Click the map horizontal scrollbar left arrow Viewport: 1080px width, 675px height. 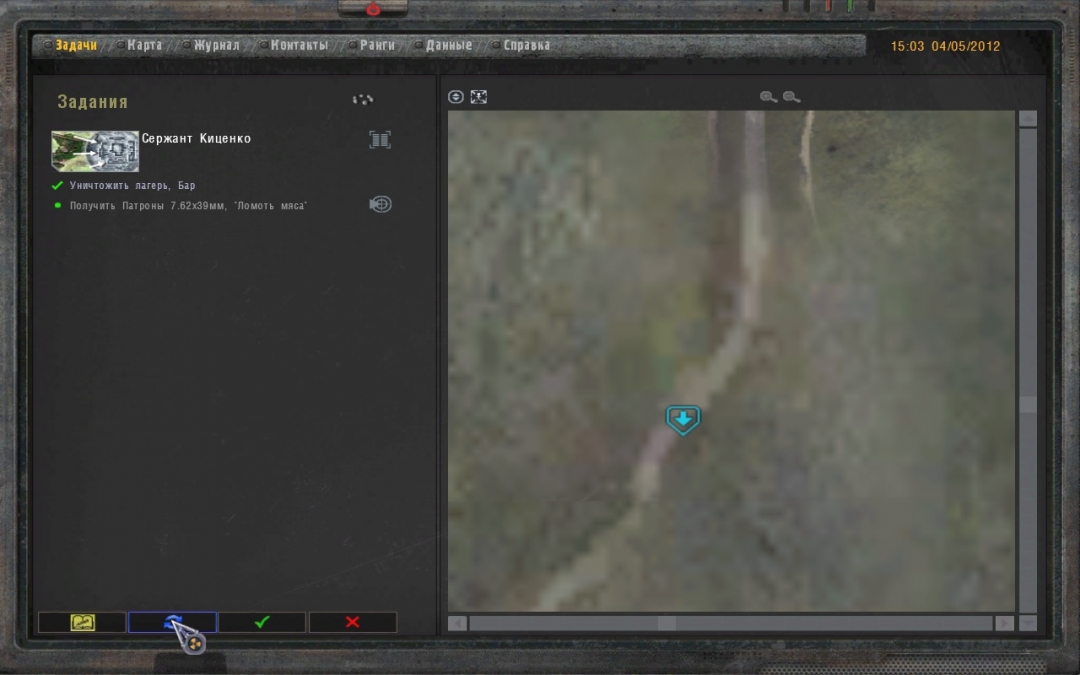click(x=457, y=623)
